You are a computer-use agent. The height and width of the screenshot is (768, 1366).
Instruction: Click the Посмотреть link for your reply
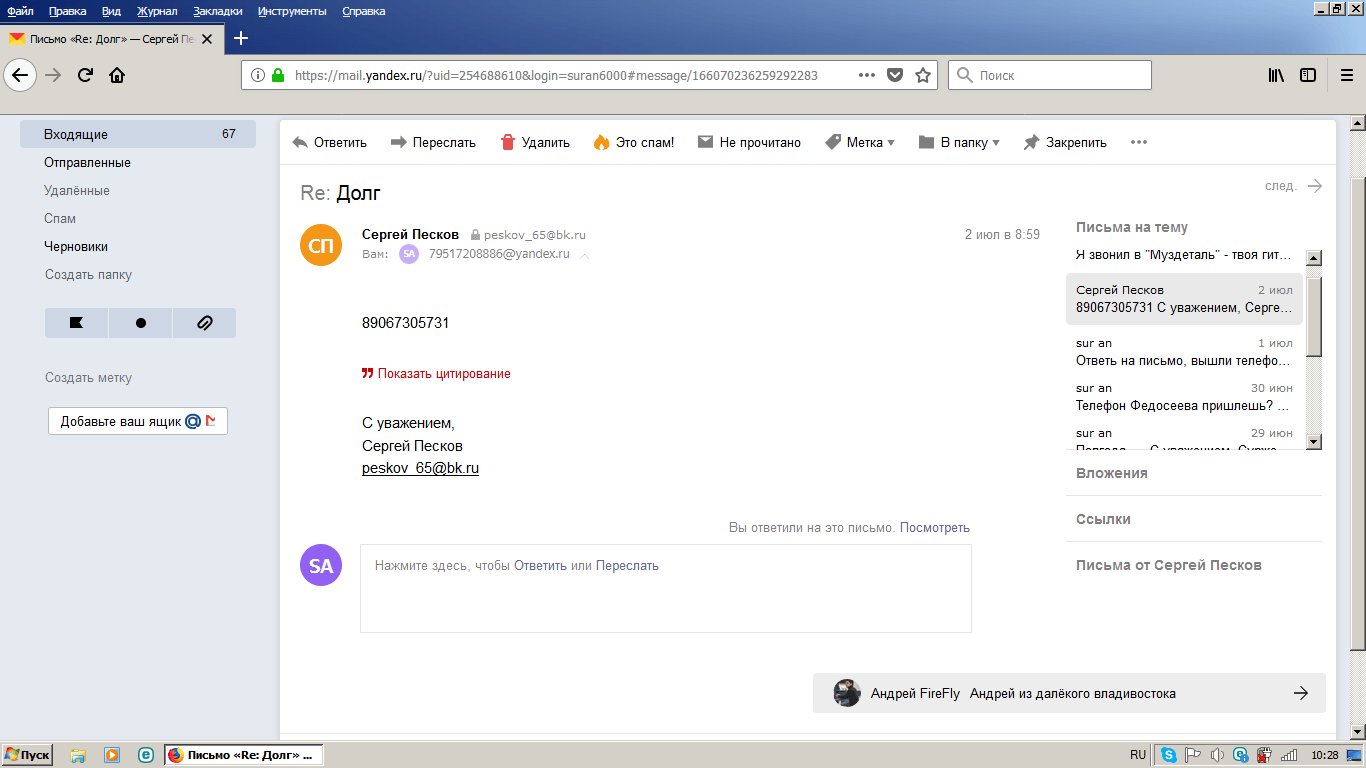(x=934, y=527)
